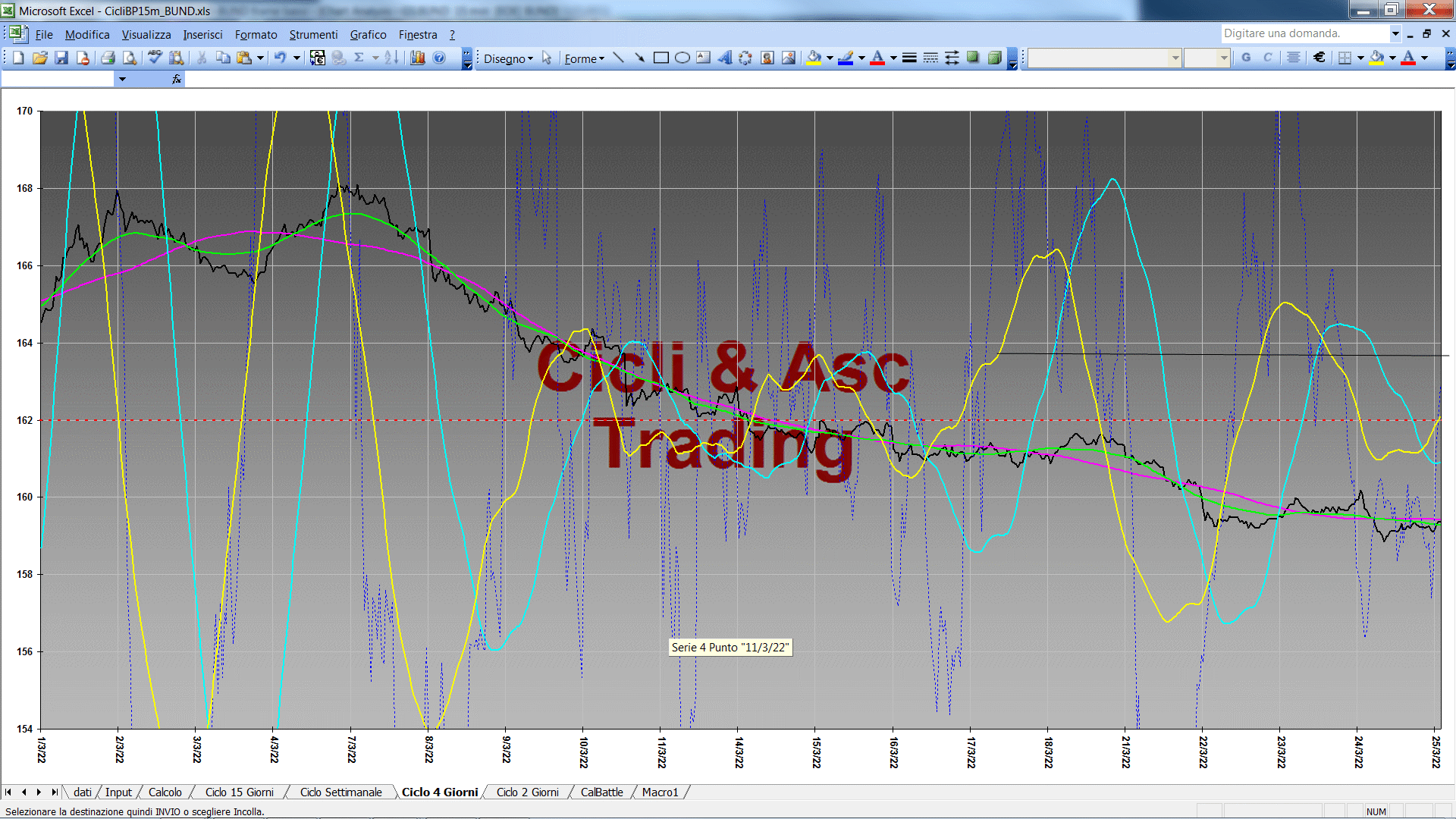This screenshot has height=819, width=1456.
Task: Choose arrow style icon
Action: coord(952,58)
